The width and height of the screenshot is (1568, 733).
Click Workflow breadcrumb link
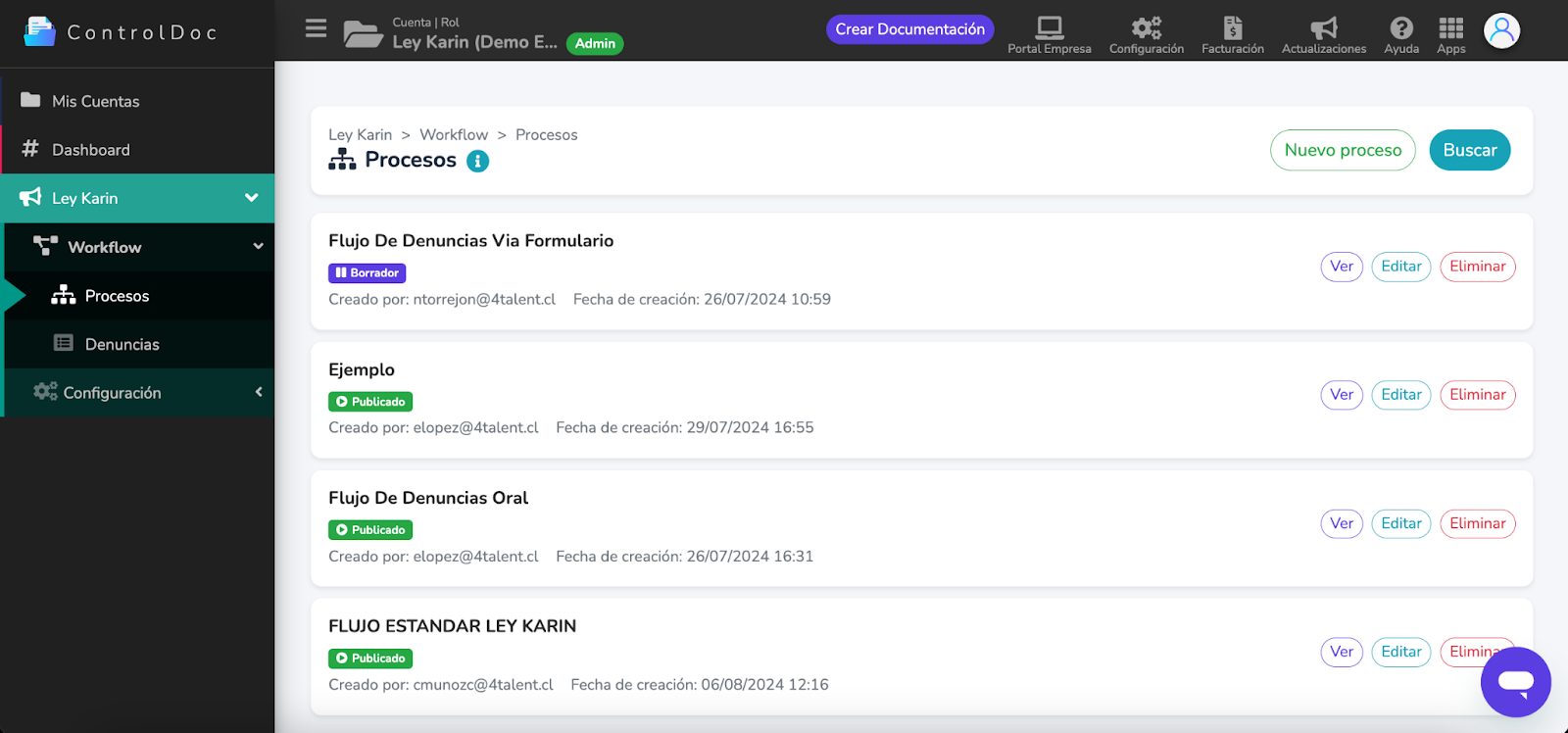click(x=454, y=134)
